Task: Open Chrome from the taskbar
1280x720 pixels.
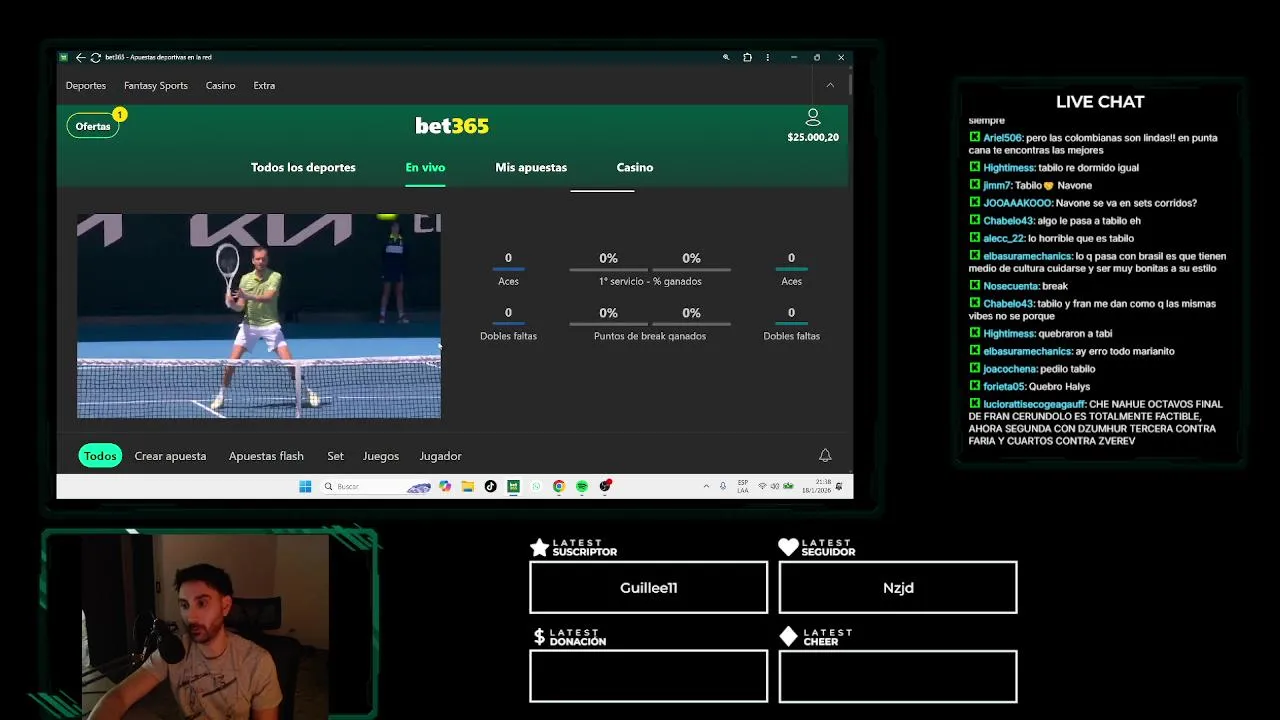Action: coord(559,486)
